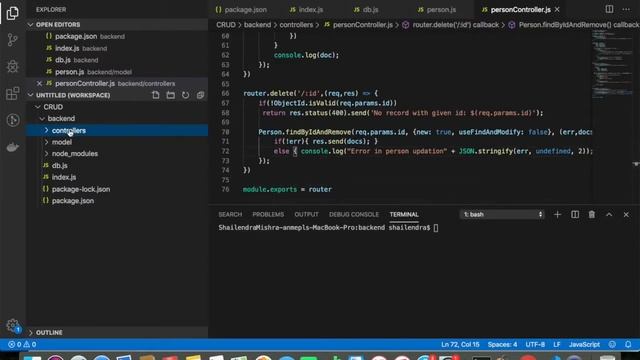This screenshot has height=360, width=640.
Task: Change indentation via Spaces: 4
Action: coord(502,344)
